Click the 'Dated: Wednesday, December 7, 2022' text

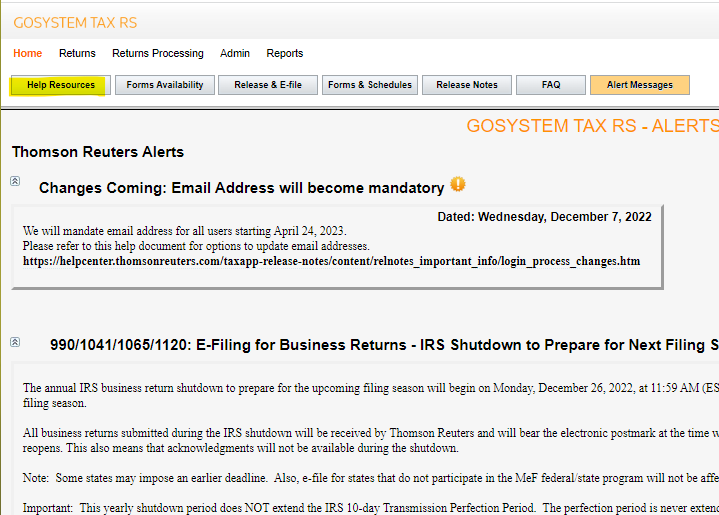point(544,216)
